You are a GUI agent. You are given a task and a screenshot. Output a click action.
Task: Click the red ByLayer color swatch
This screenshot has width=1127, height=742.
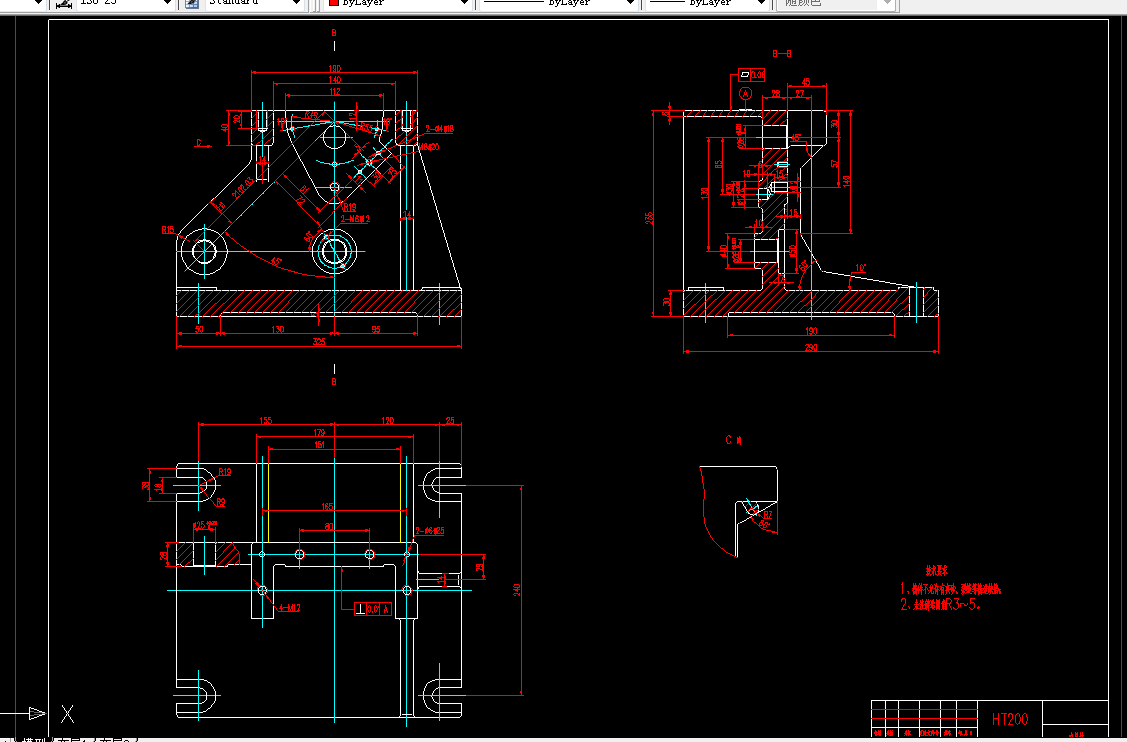pyautogui.click(x=334, y=3)
